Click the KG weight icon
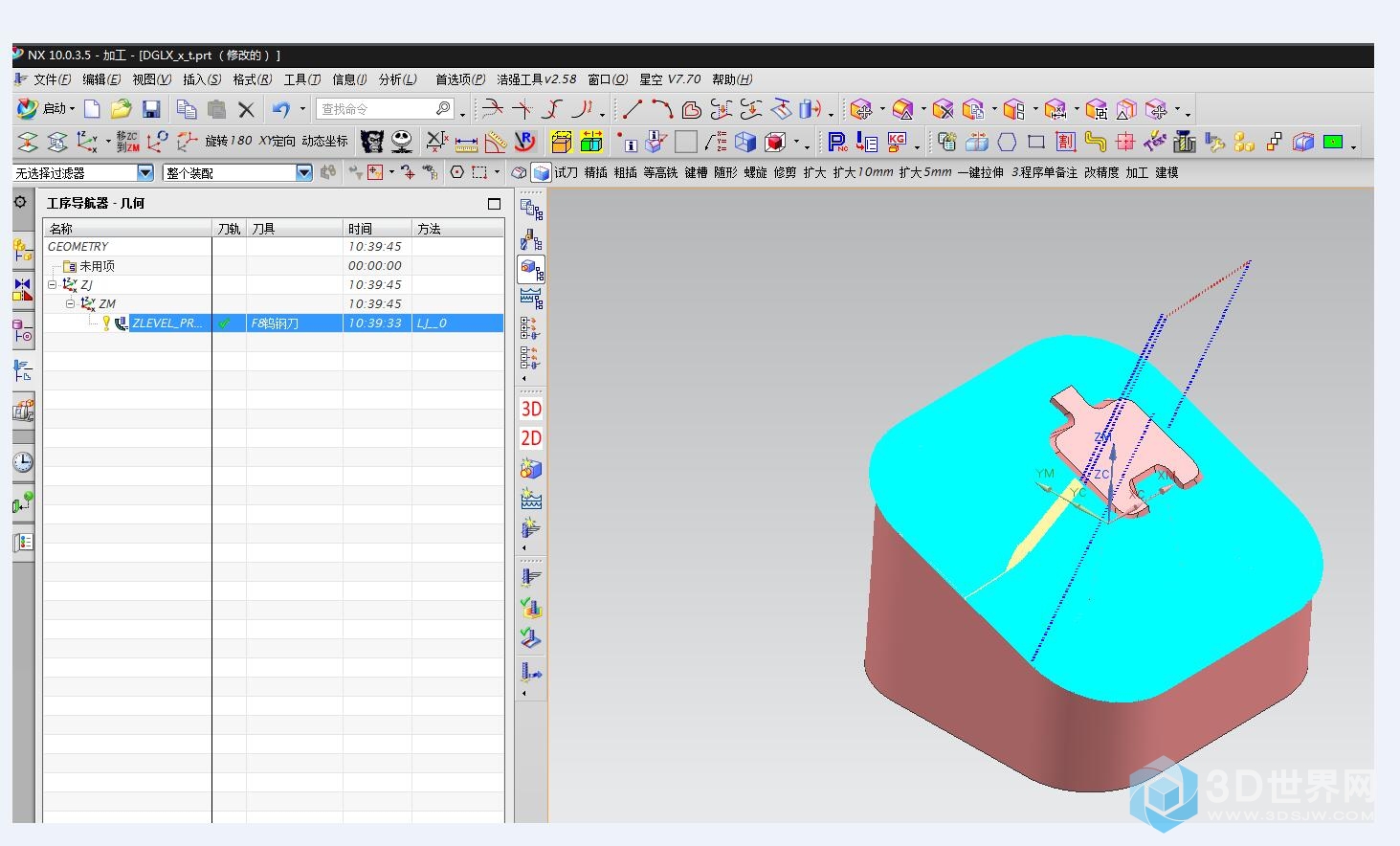 897,143
